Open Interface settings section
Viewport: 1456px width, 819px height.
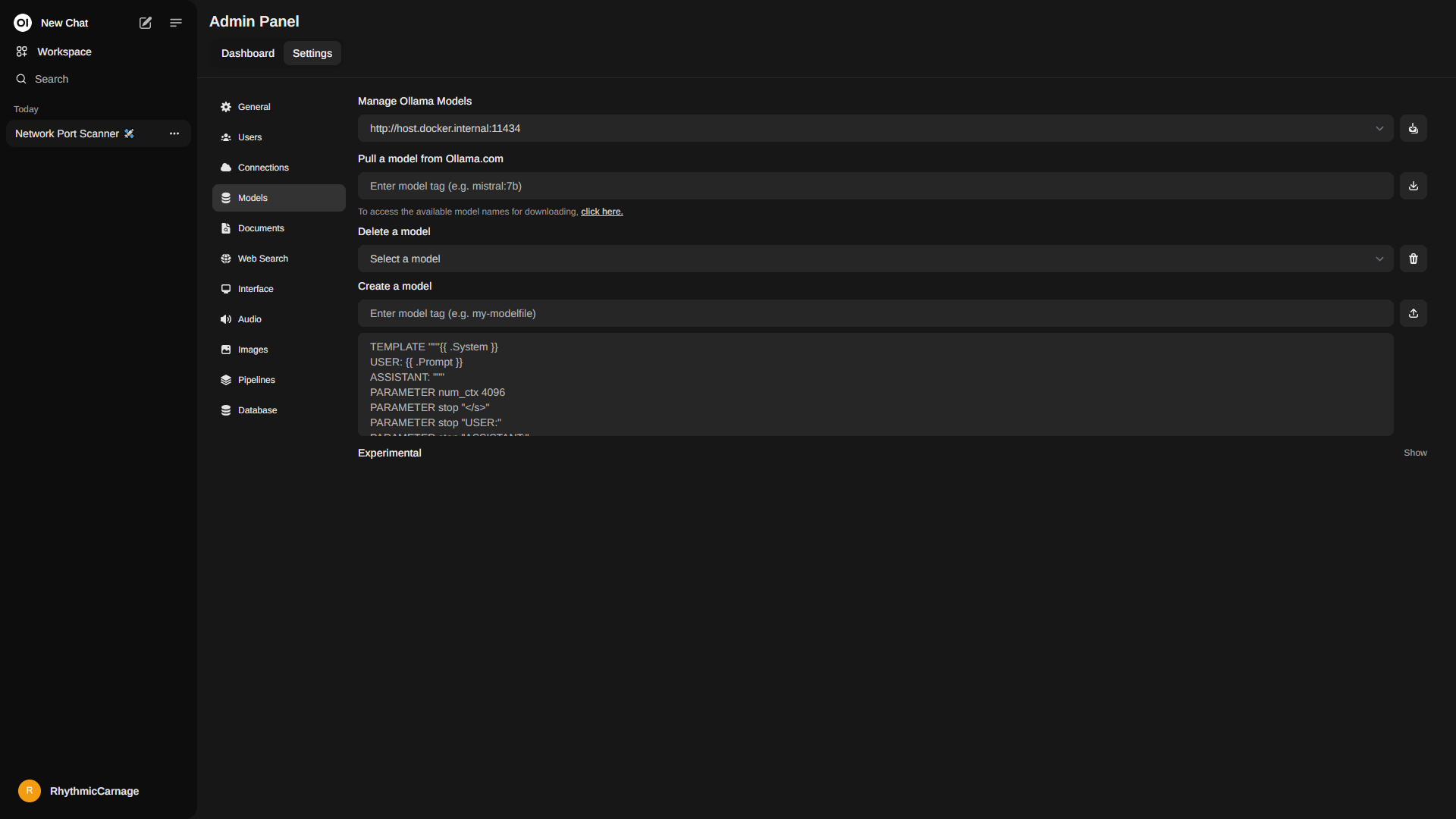tap(279, 289)
